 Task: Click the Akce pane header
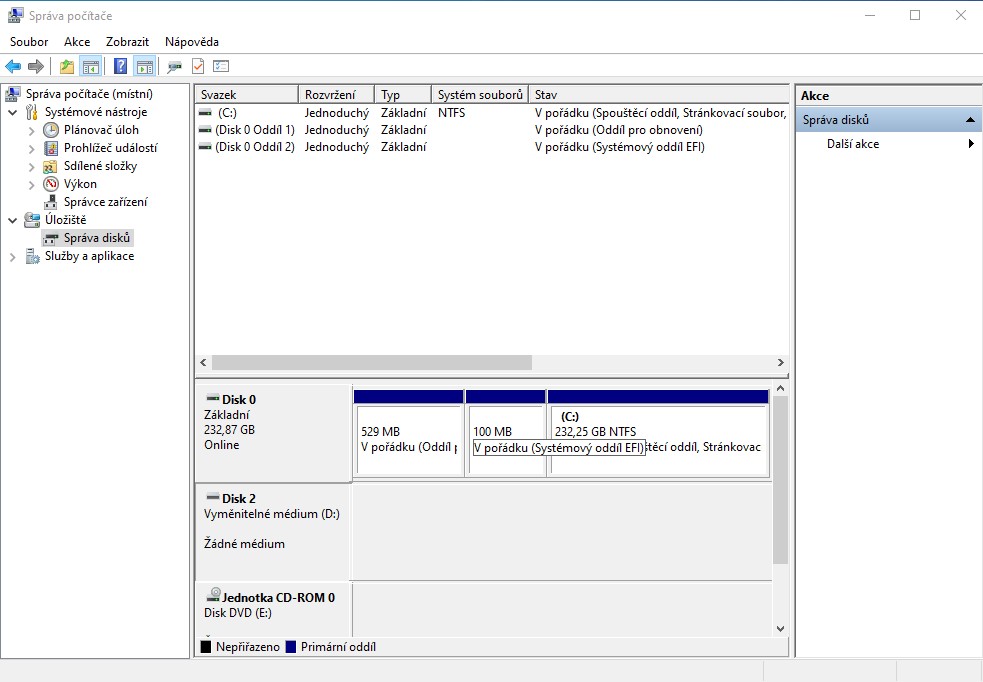tap(888, 96)
